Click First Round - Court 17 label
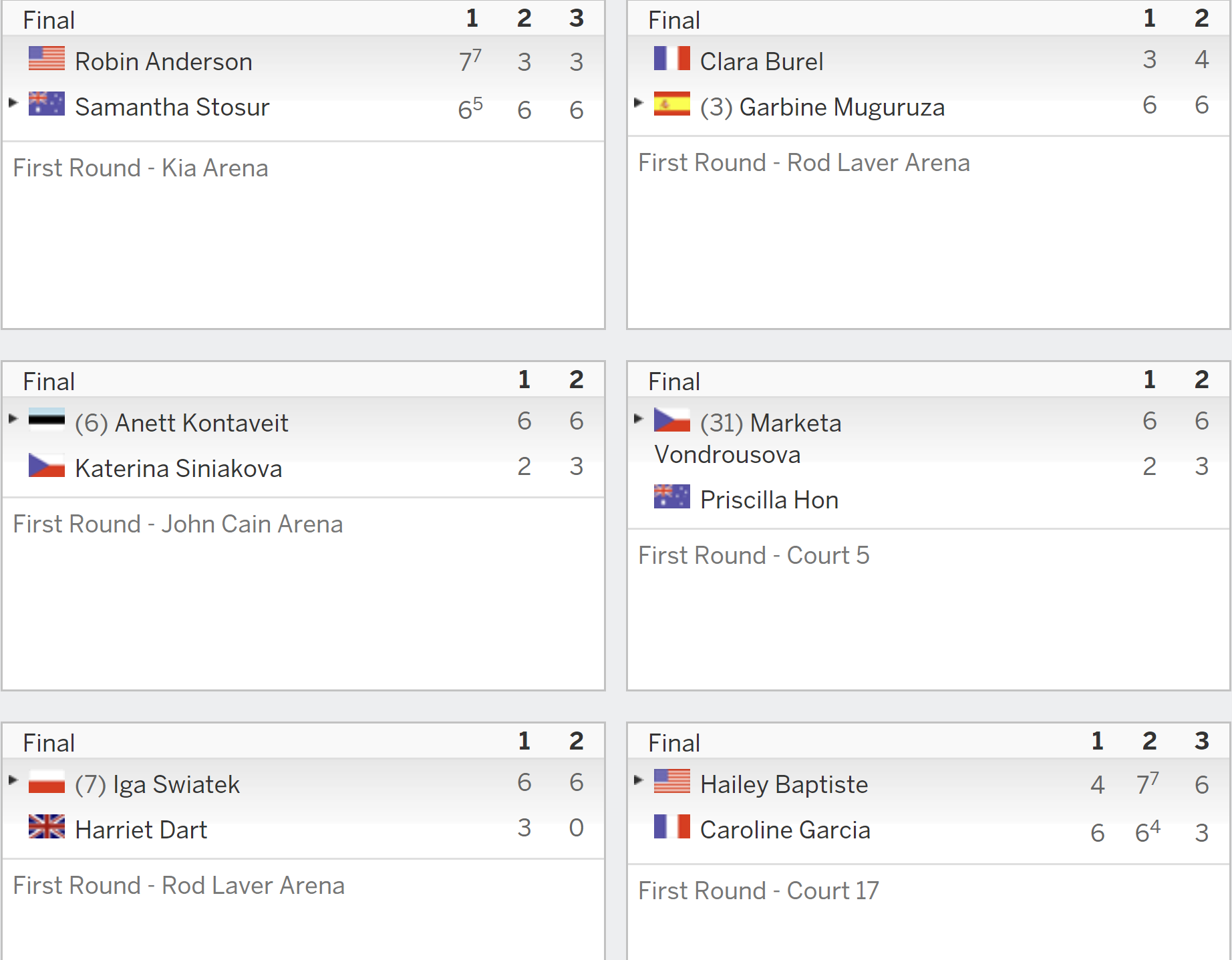1232x960 pixels. [x=758, y=891]
